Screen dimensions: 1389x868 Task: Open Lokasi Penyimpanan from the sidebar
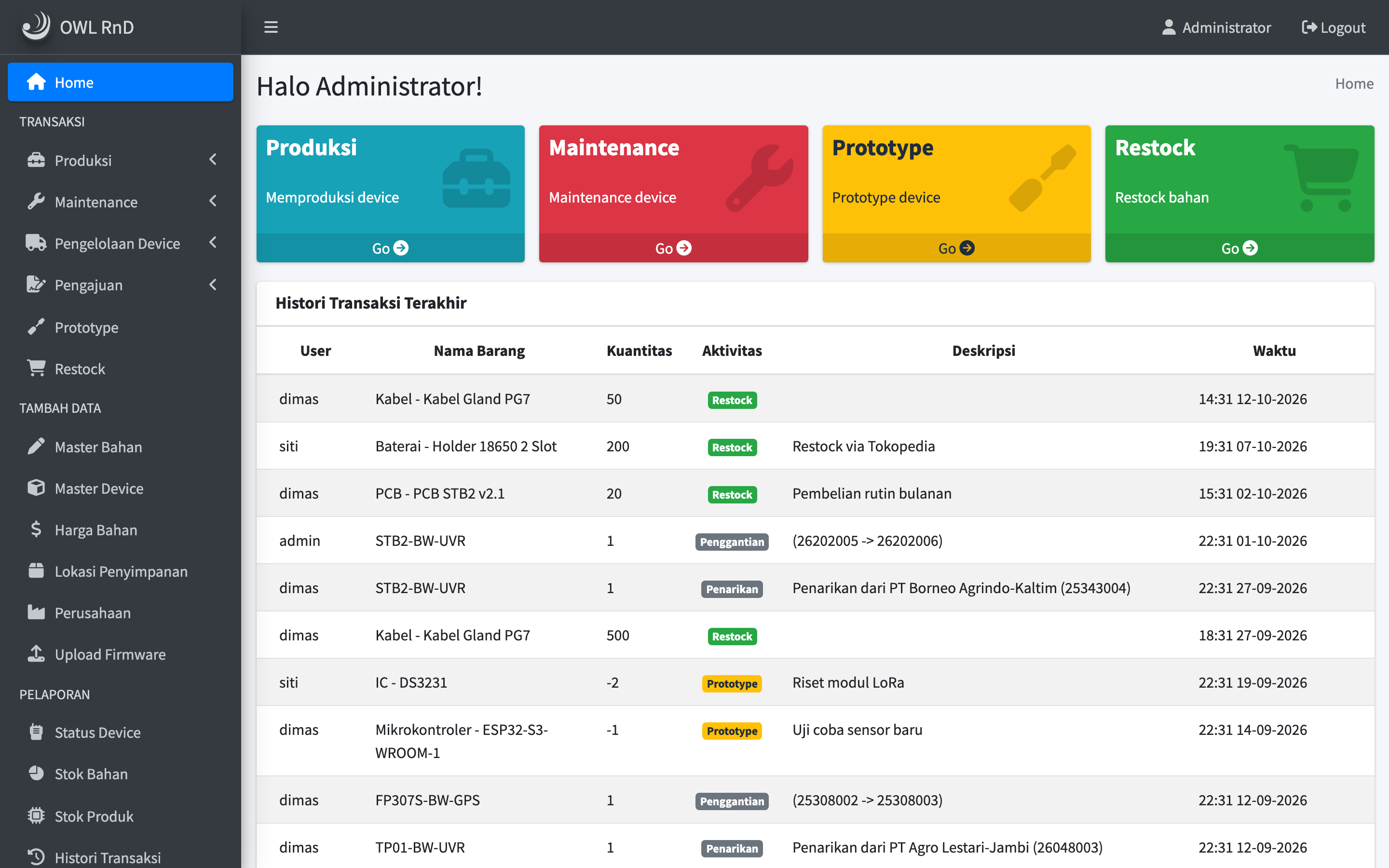point(121,571)
